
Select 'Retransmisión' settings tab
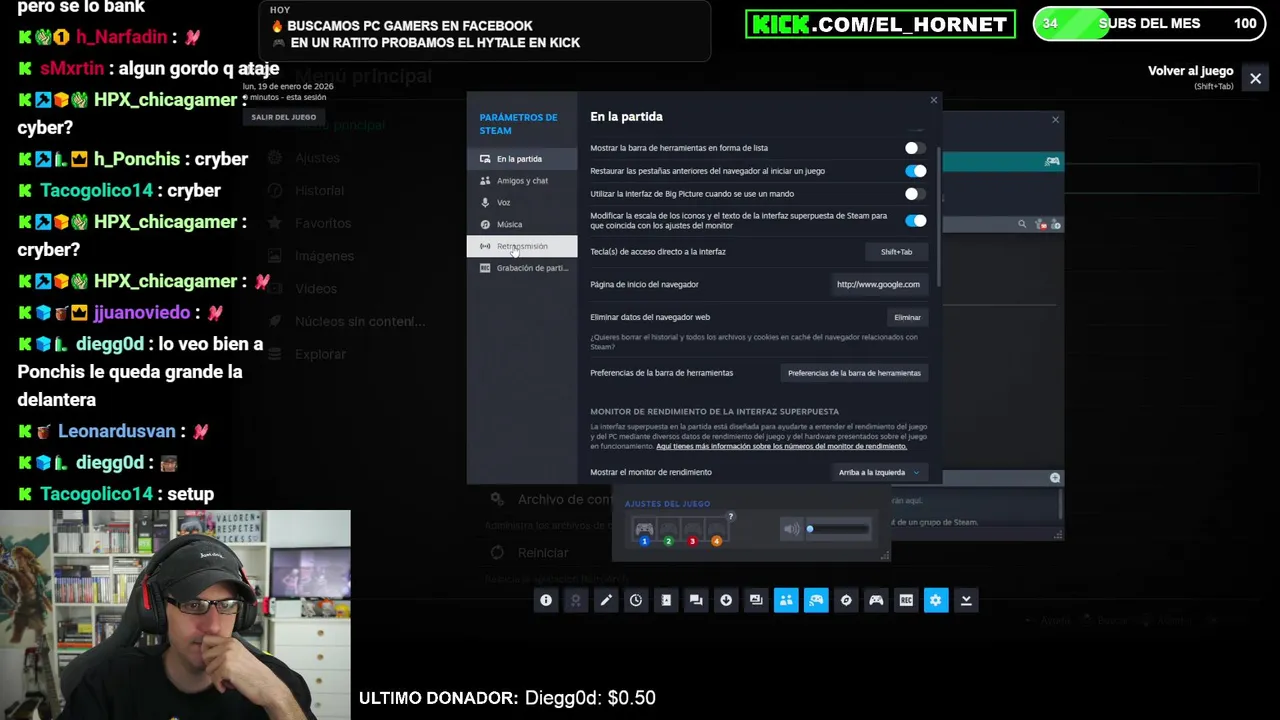coord(522,246)
